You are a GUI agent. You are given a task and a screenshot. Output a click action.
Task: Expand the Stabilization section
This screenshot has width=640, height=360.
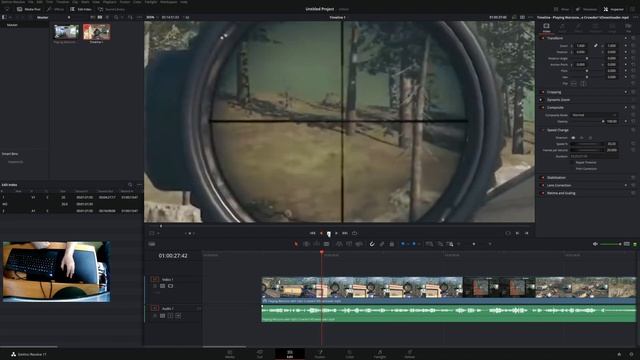pyautogui.click(x=556, y=178)
